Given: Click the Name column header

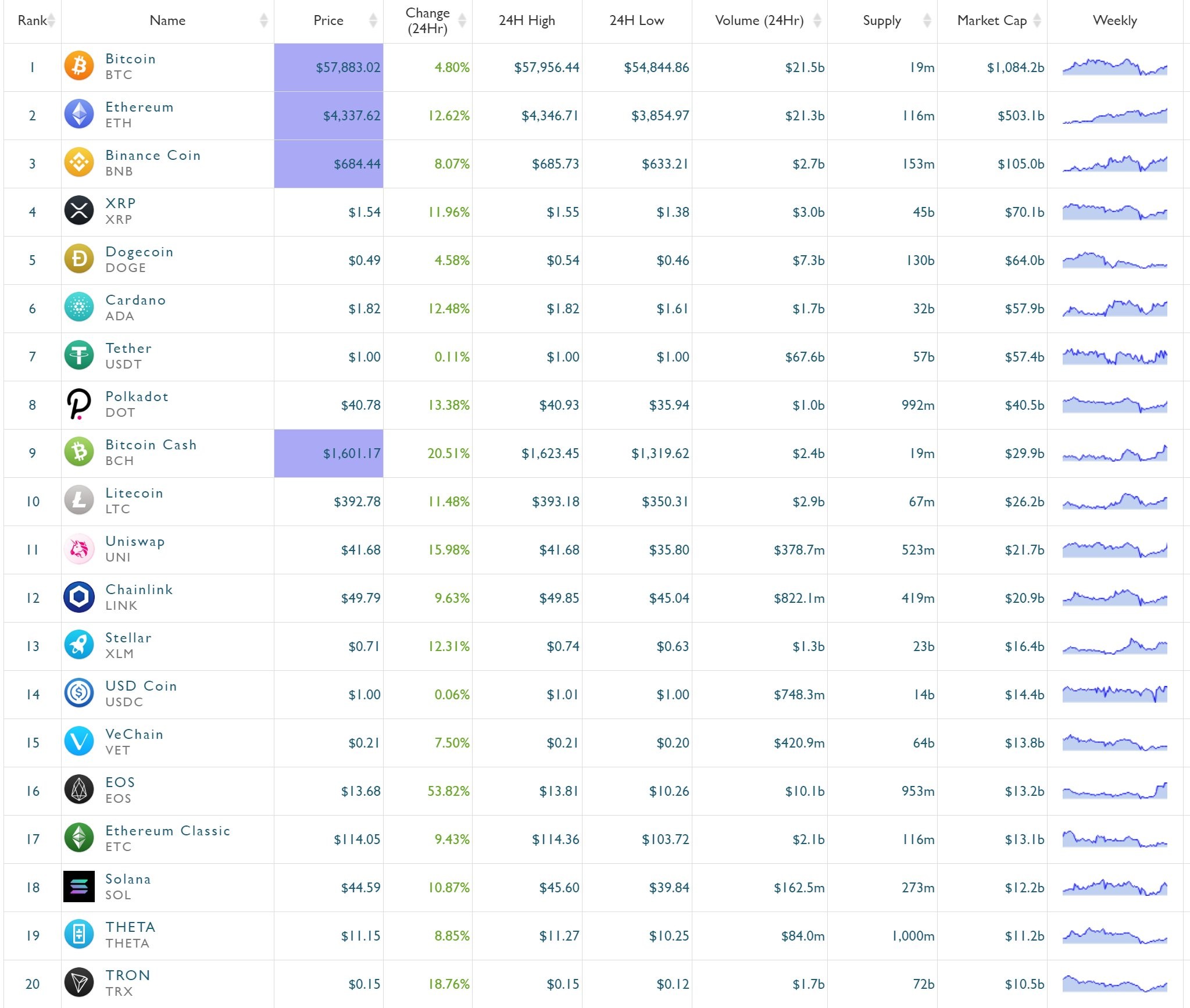Looking at the screenshot, I should click(x=167, y=20).
